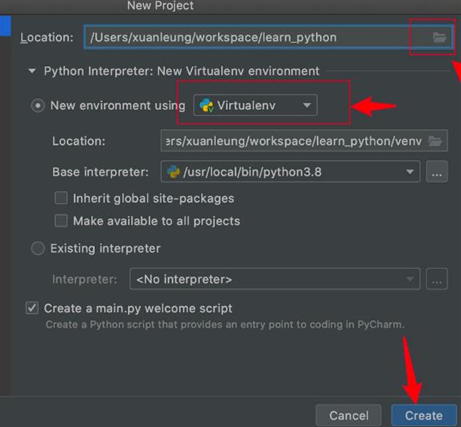Click the Cancel button
461x427 pixels.
[x=349, y=416]
